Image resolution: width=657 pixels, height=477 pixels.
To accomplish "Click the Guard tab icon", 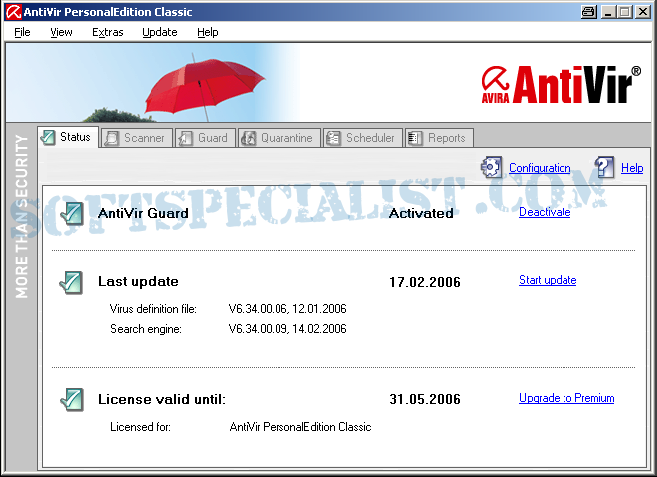I will 185,138.
